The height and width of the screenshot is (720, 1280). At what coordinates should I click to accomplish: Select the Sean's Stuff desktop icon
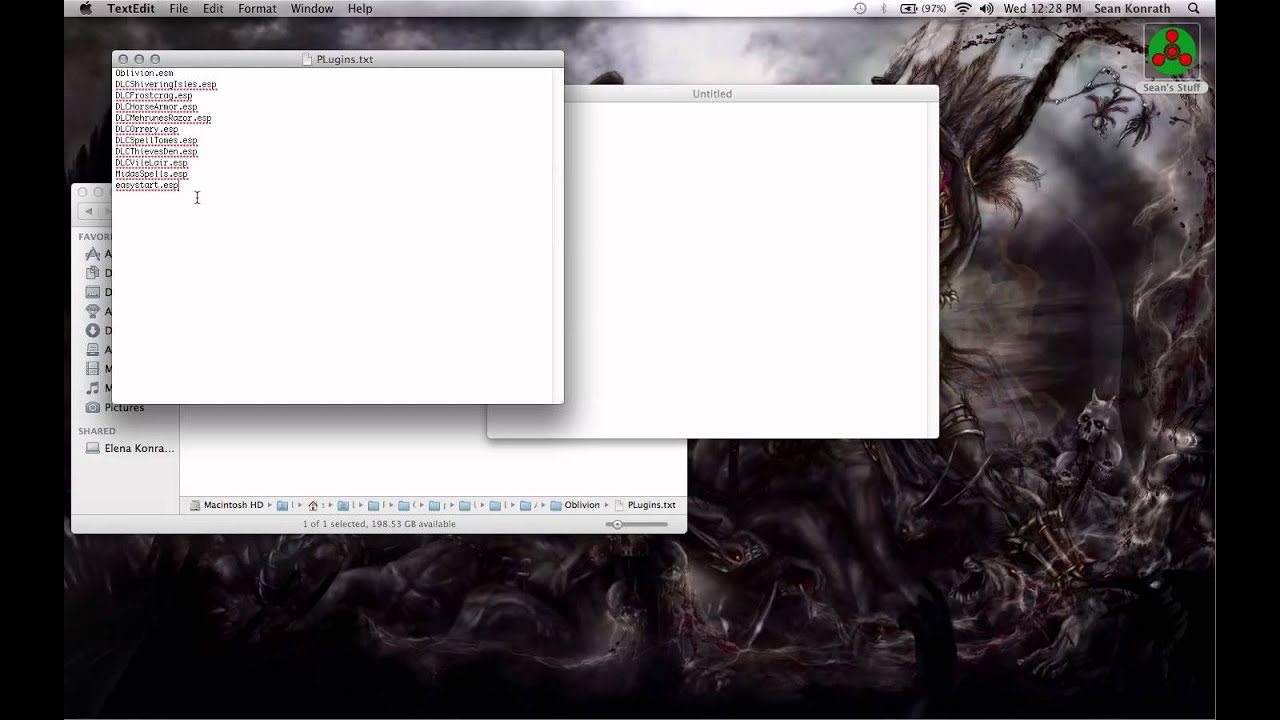point(1172,58)
